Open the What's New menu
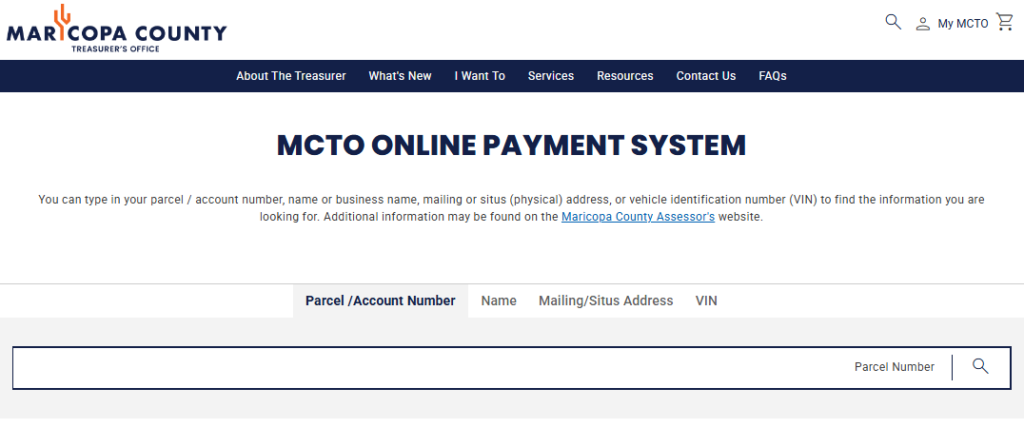Screen dimensions: 1024x427 [400, 76]
